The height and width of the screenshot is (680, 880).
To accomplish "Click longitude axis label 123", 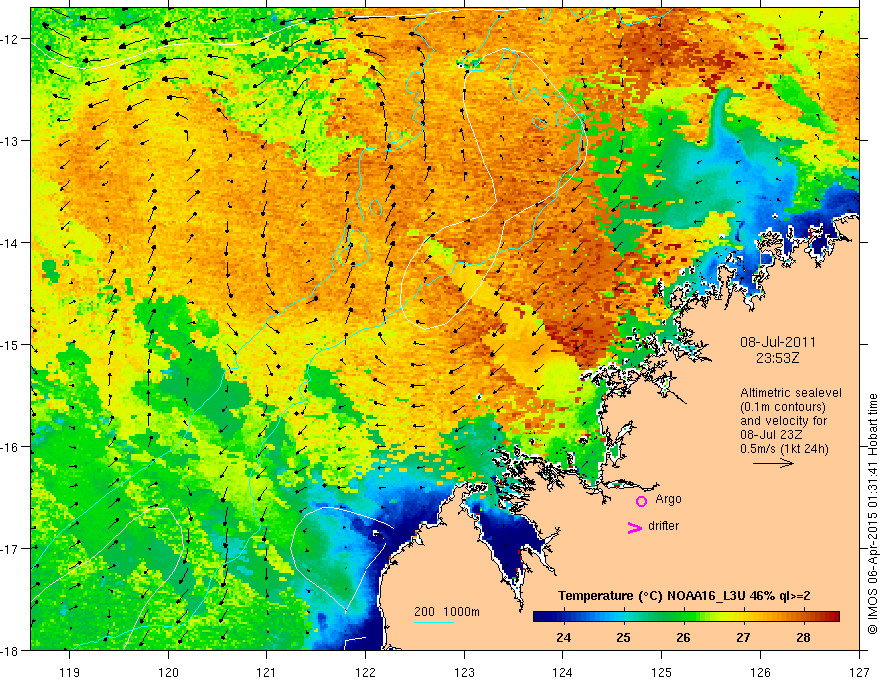I will [464, 672].
